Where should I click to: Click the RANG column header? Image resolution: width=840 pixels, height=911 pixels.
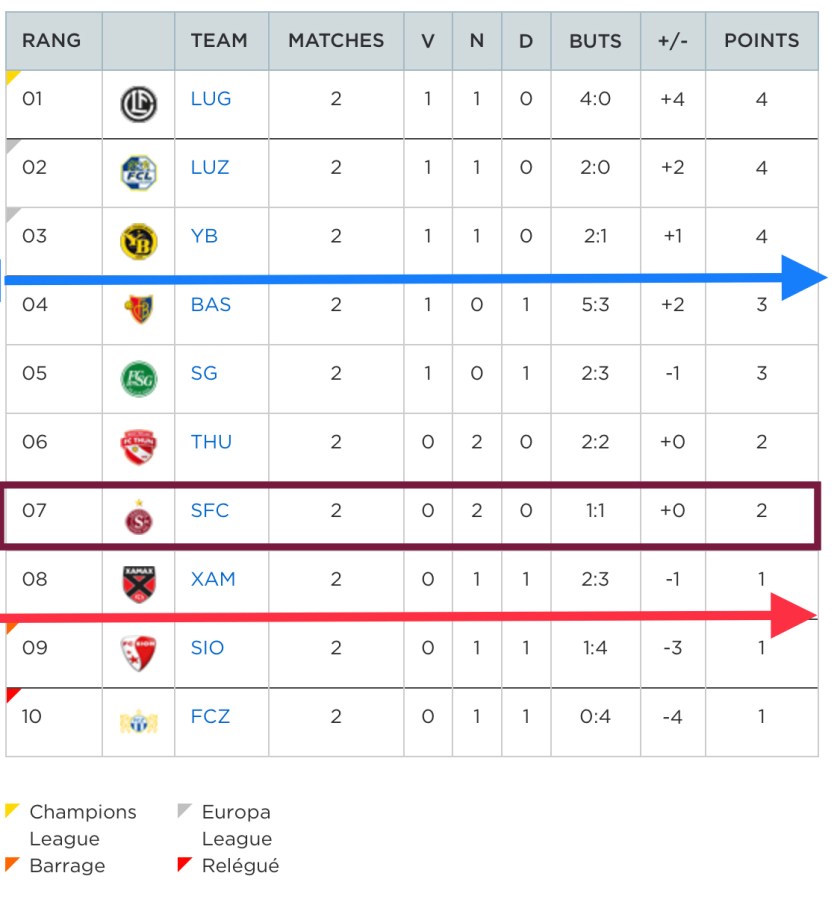[52, 41]
